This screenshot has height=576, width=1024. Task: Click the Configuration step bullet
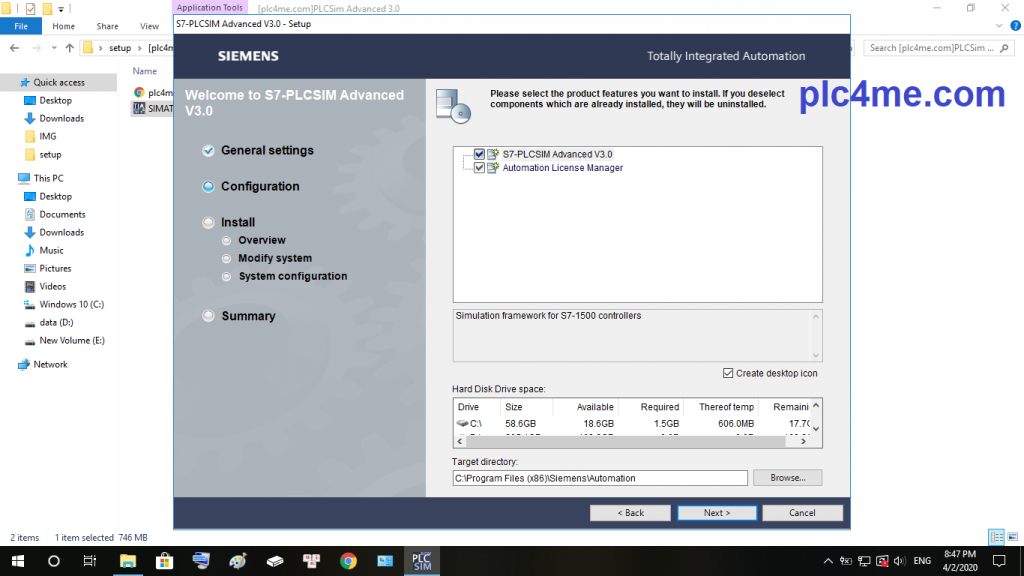tap(208, 187)
